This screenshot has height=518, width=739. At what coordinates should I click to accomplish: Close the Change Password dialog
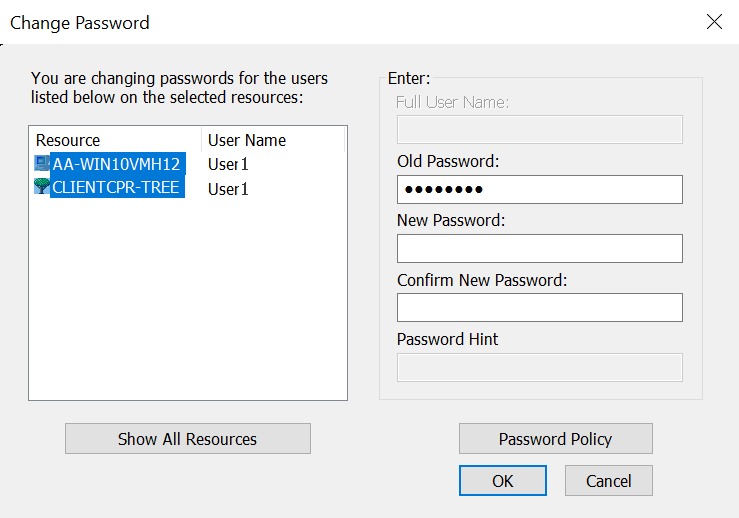[x=714, y=22]
